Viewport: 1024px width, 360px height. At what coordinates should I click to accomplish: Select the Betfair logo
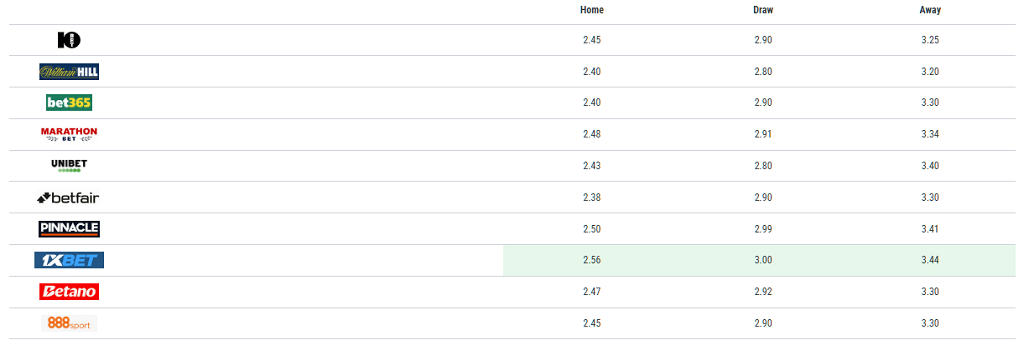pos(69,197)
